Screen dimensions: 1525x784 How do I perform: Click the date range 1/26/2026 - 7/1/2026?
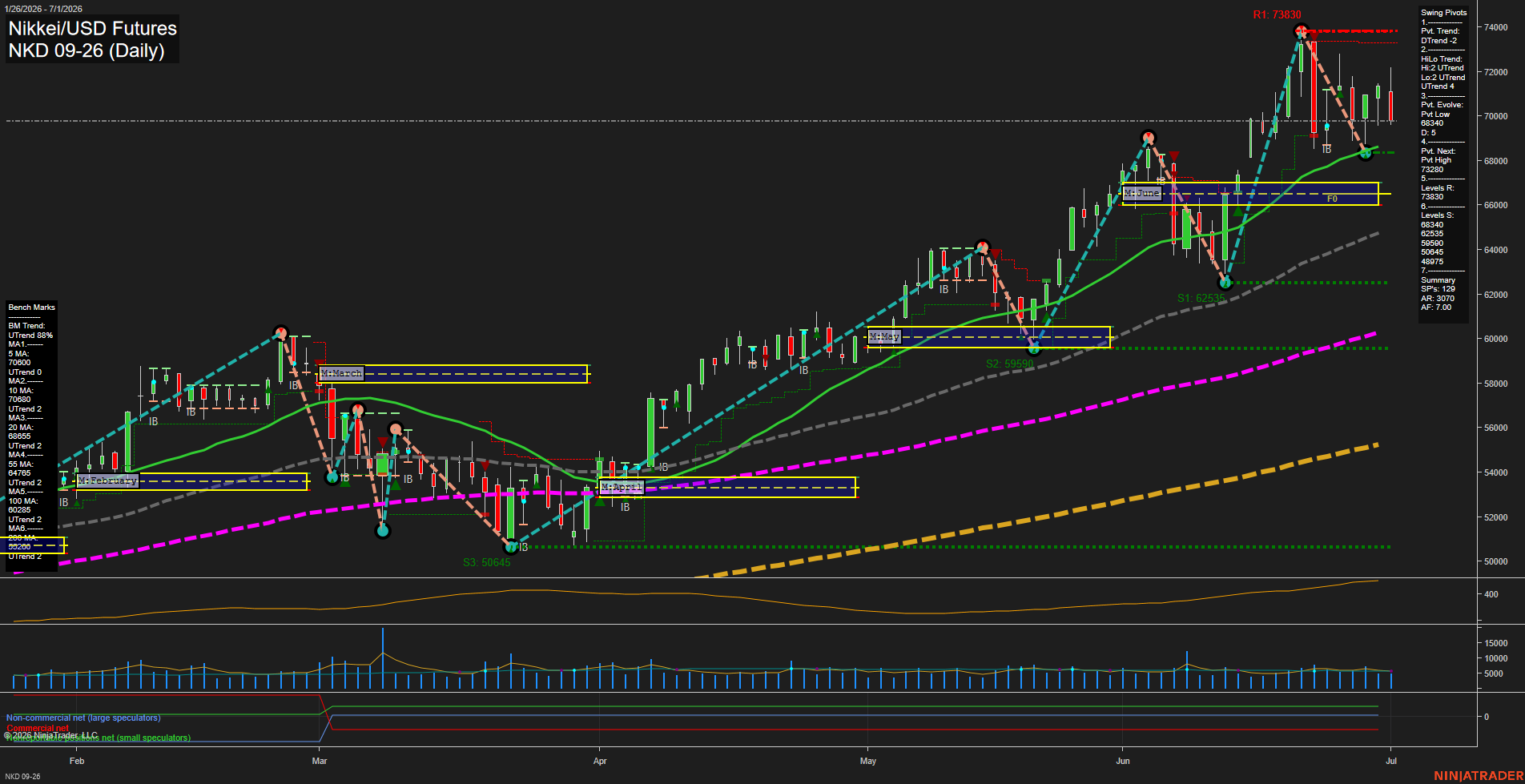point(42,9)
